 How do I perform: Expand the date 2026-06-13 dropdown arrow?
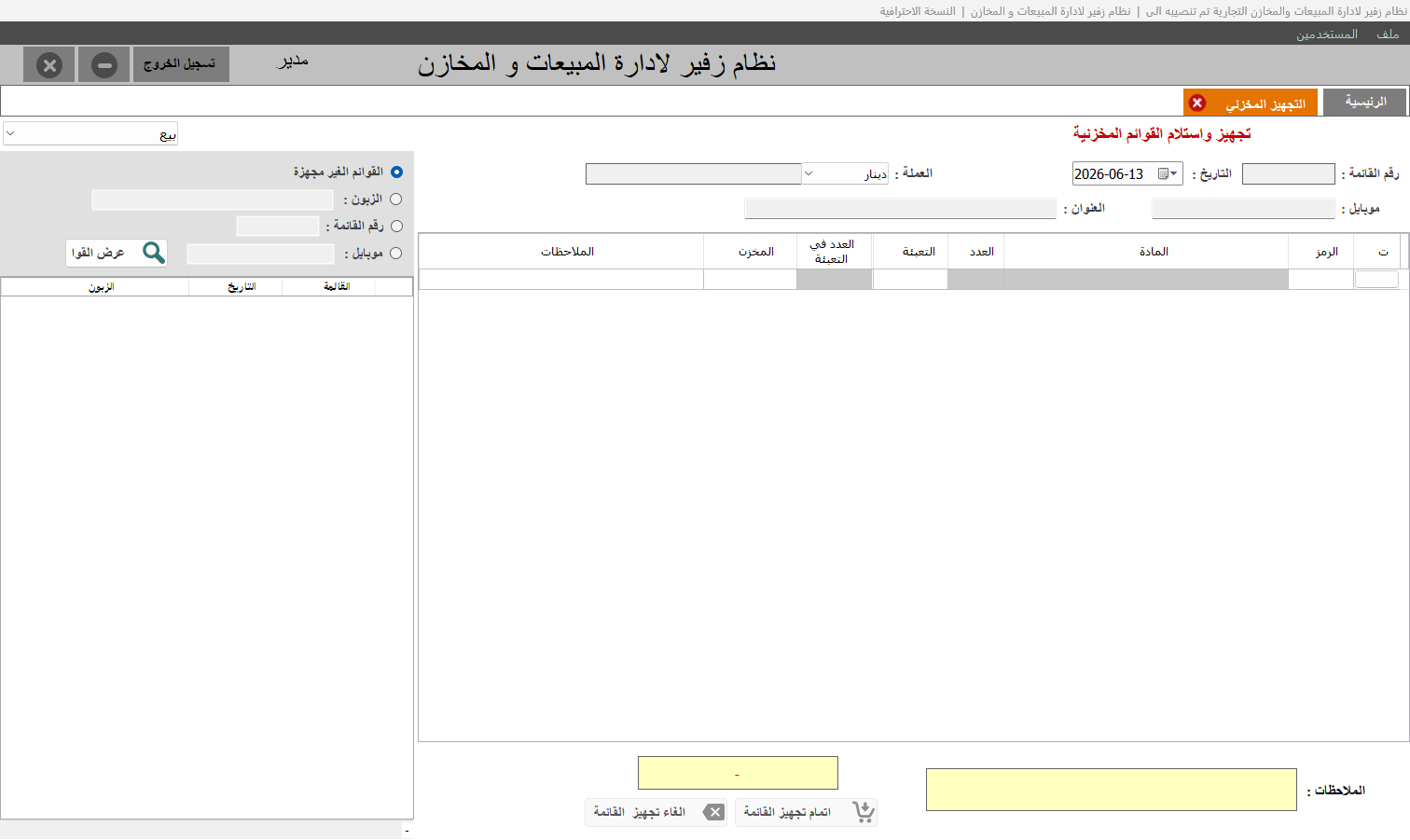click(1174, 173)
